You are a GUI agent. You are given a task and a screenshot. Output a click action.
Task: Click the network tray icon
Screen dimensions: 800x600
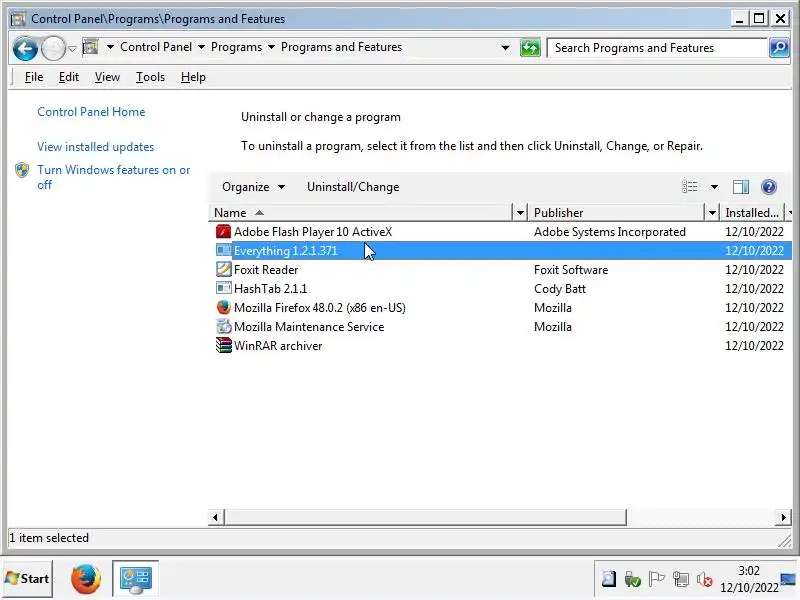coord(681,580)
